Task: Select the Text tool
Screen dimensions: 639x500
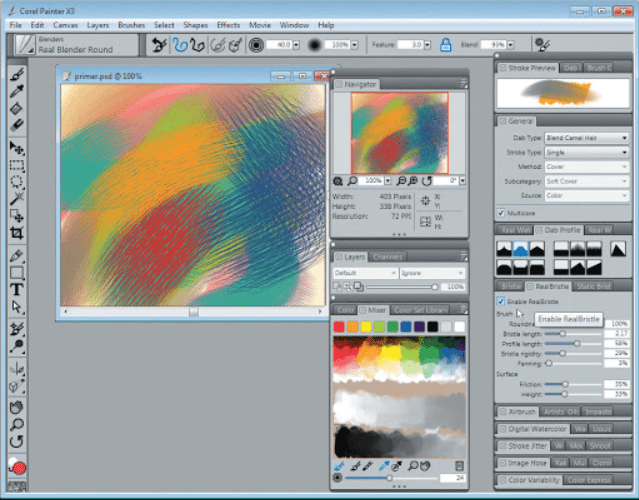Action: tap(16, 290)
